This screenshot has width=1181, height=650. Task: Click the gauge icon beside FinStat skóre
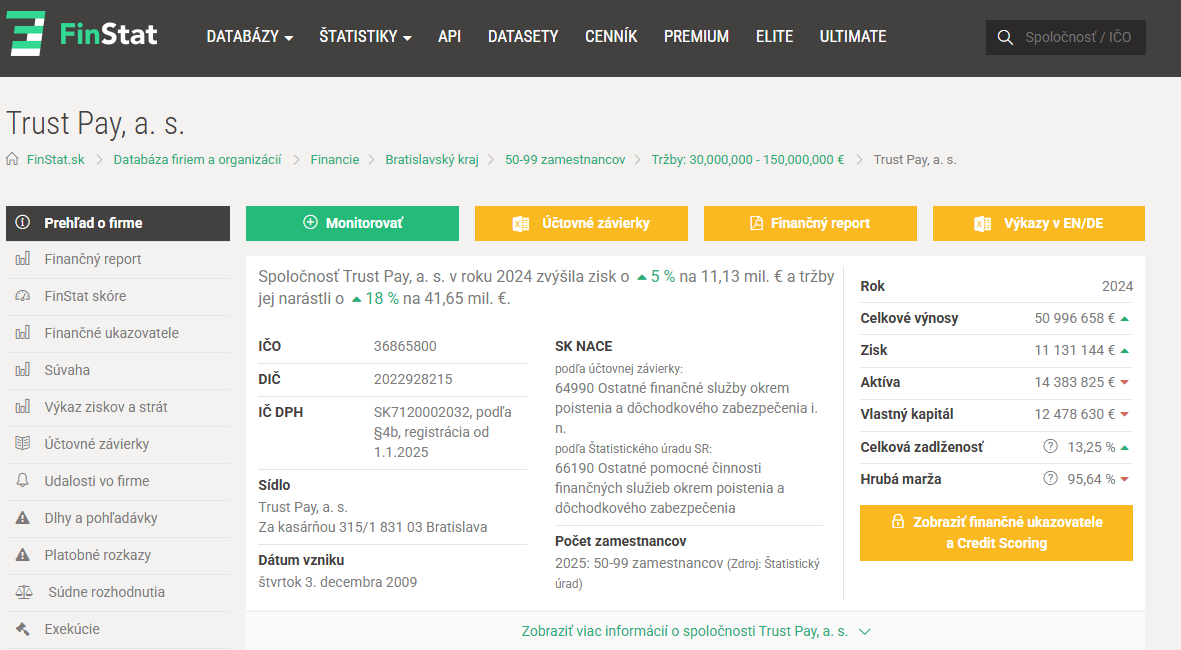click(x=23, y=296)
